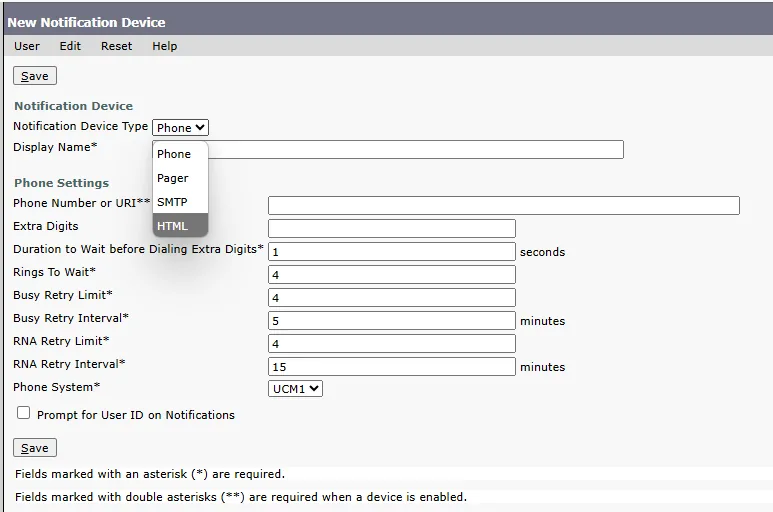The height and width of the screenshot is (512, 773).
Task: Click the top Save button
Action: 35,76
